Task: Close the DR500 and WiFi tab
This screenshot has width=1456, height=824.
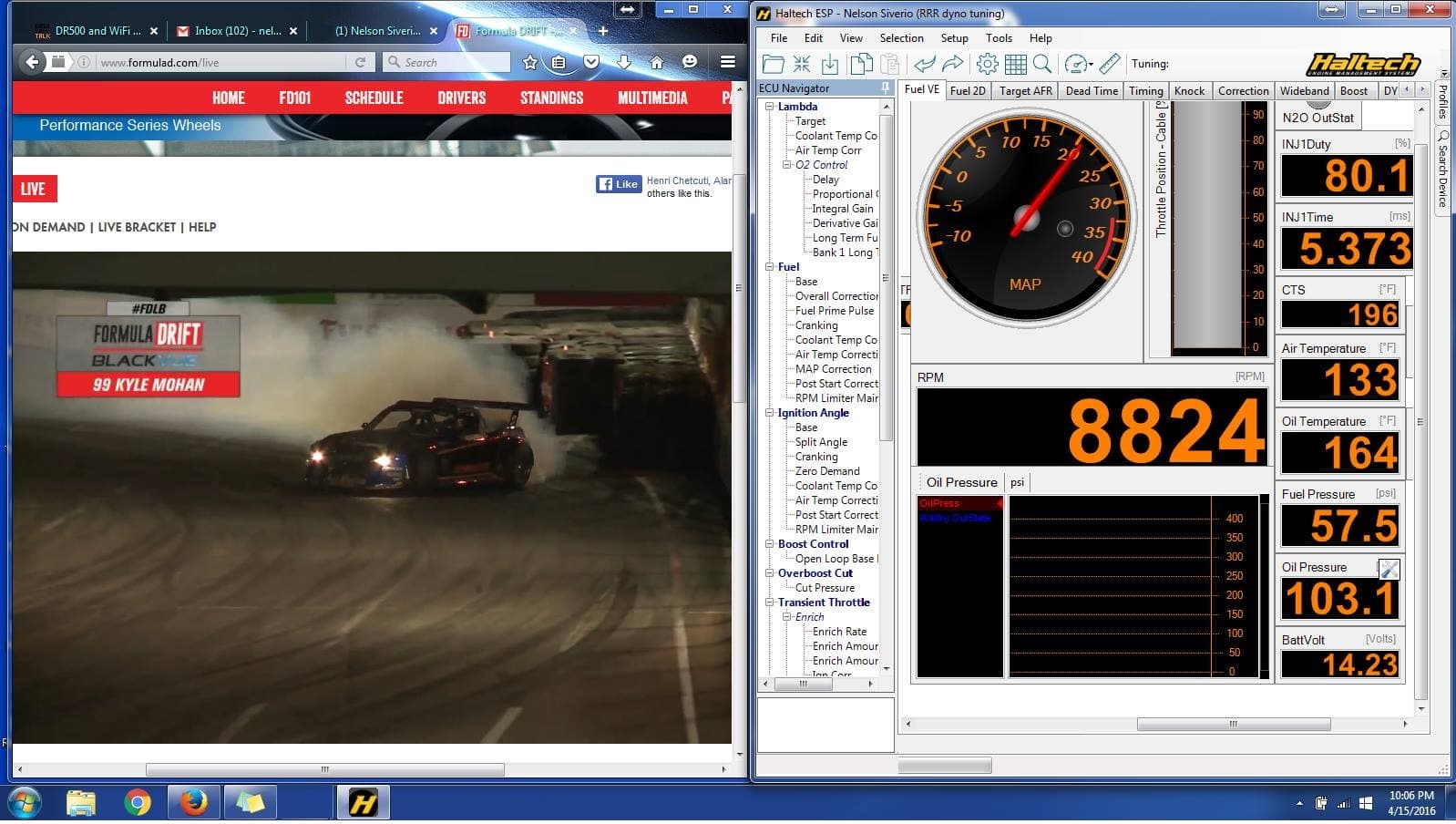Action: 154,31
